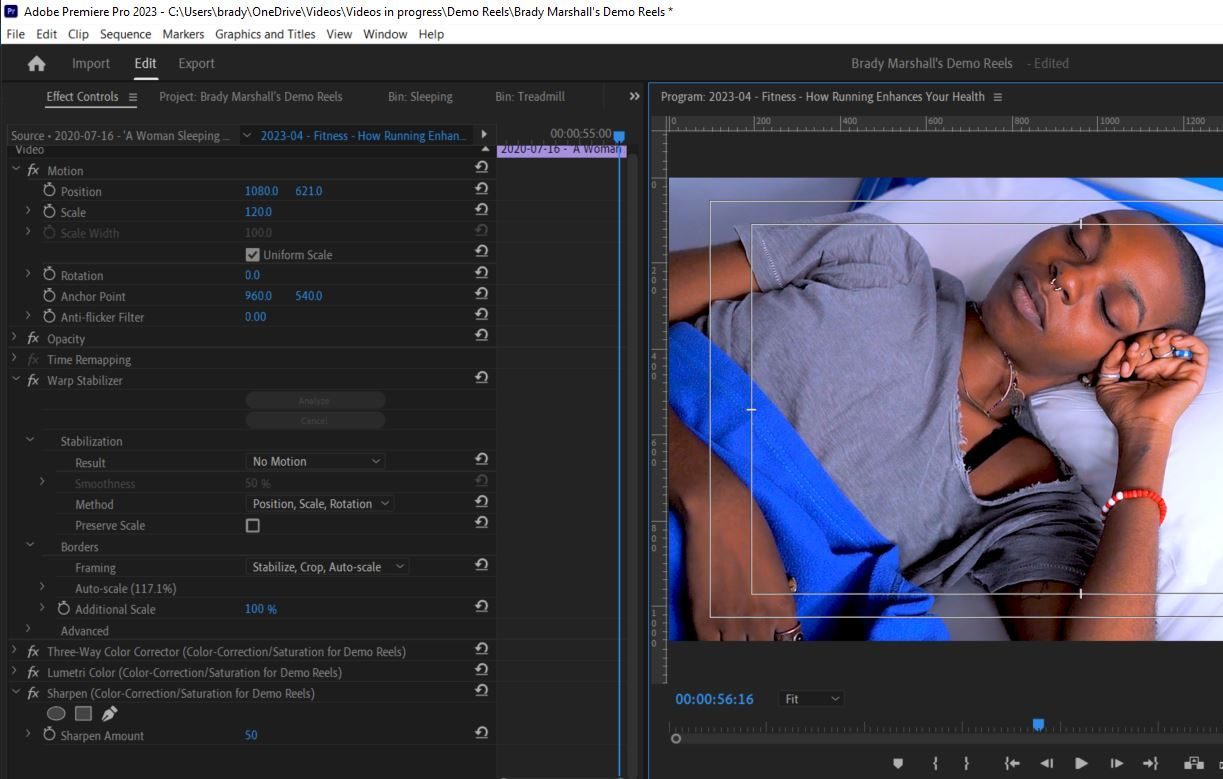Expand the Advanced section
This screenshot has width=1223, height=779.
(28, 629)
